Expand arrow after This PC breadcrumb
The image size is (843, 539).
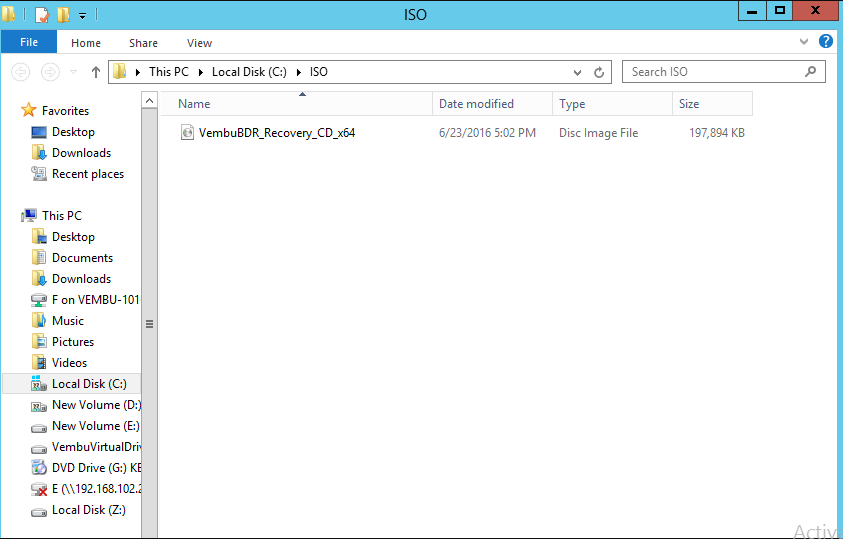tap(201, 72)
